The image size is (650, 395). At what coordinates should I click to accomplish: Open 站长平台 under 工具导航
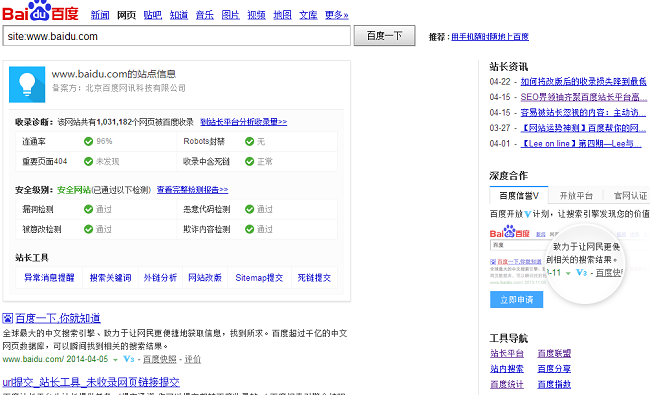point(507,354)
